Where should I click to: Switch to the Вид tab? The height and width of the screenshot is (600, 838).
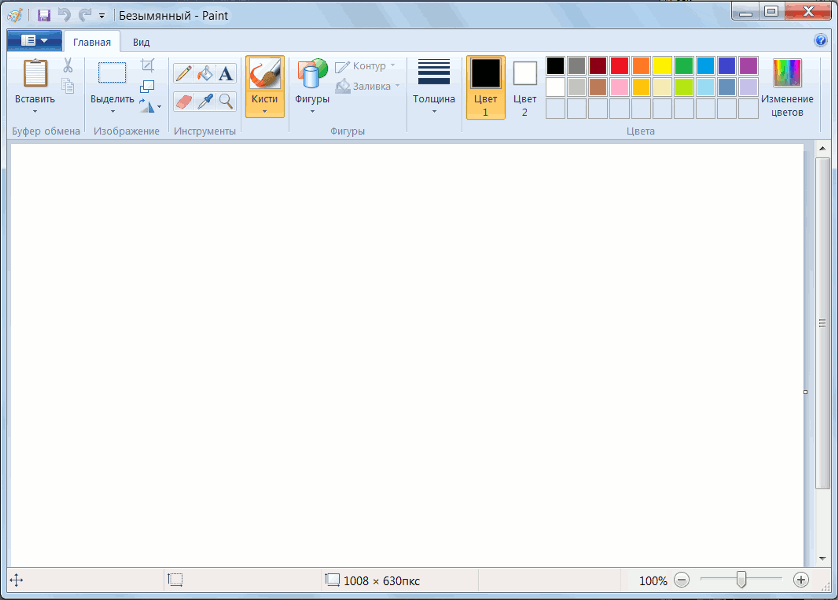click(142, 42)
